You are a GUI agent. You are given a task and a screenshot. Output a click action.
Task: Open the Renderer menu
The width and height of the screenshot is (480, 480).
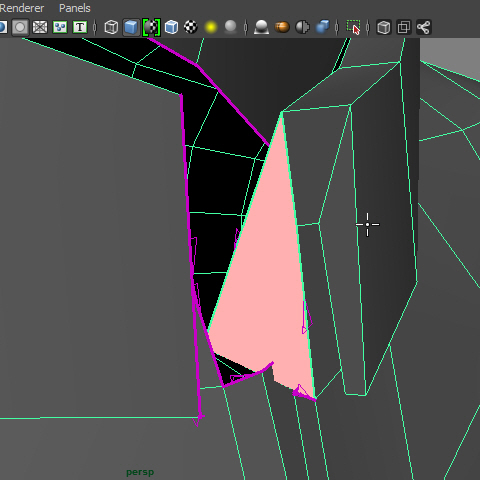pos(21,8)
